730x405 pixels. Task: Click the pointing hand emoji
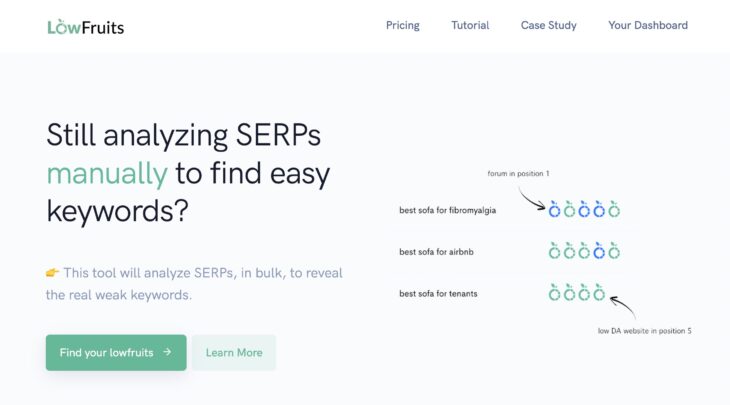click(52, 272)
